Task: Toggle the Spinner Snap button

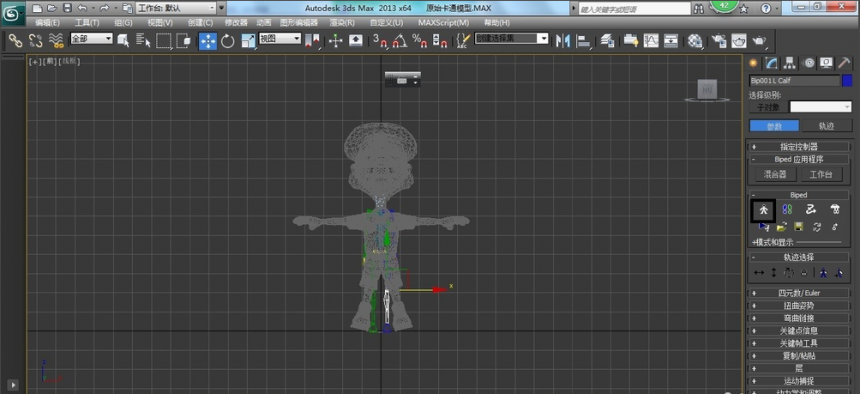Action: (x=439, y=40)
